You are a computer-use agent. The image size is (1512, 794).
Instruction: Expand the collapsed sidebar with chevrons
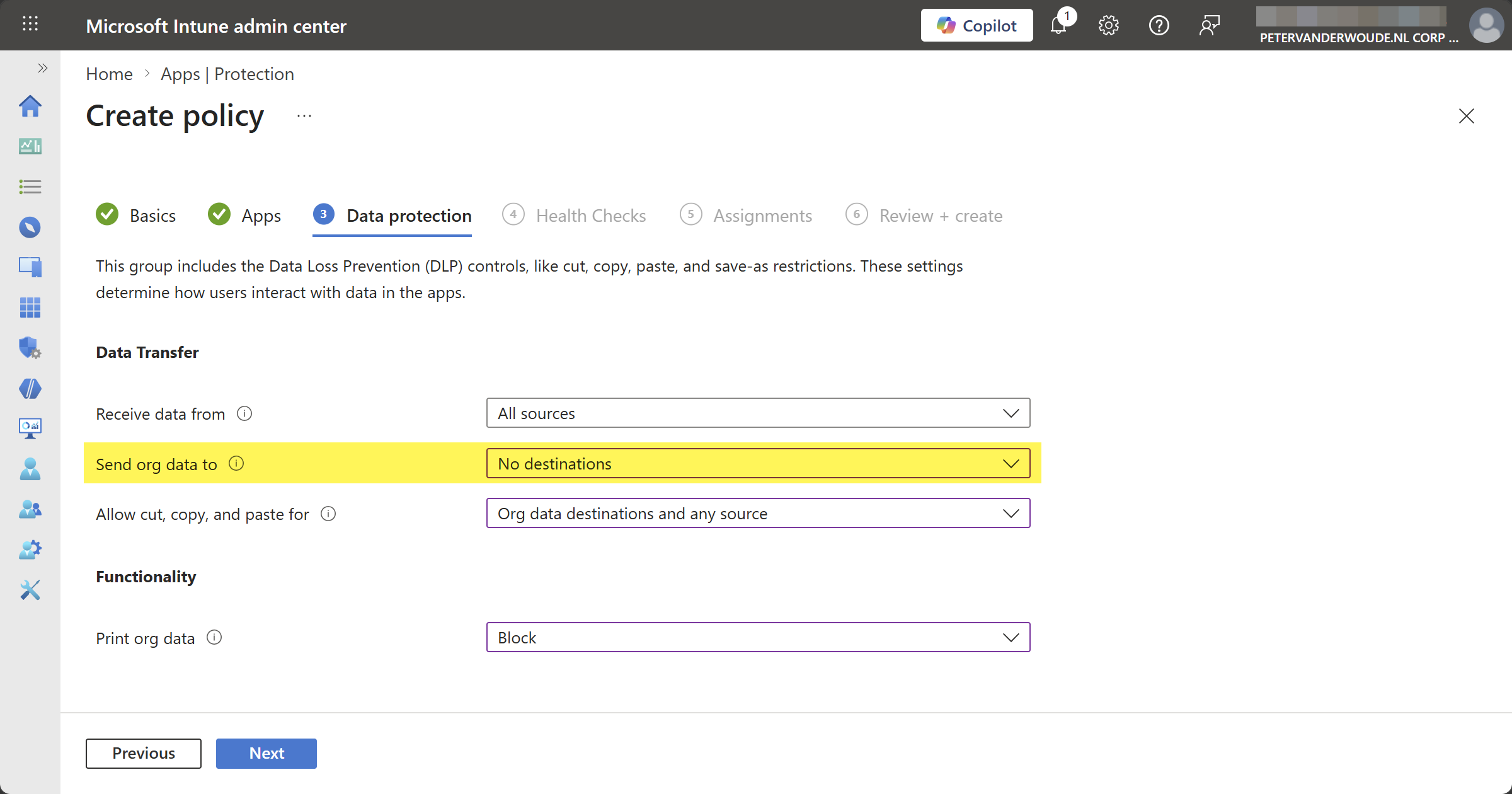point(42,68)
